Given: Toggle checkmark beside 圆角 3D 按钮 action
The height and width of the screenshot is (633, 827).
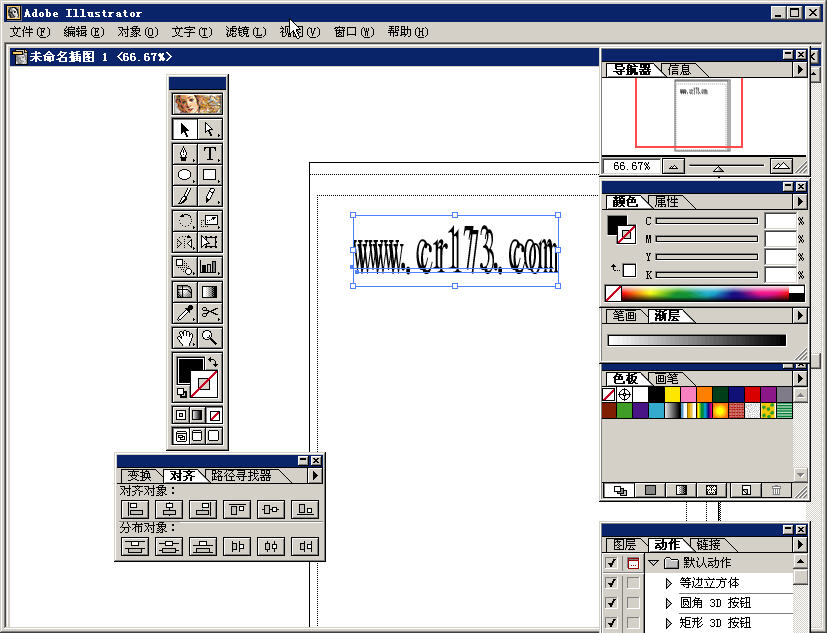Looking at the screenshot, I should [611, 602].
